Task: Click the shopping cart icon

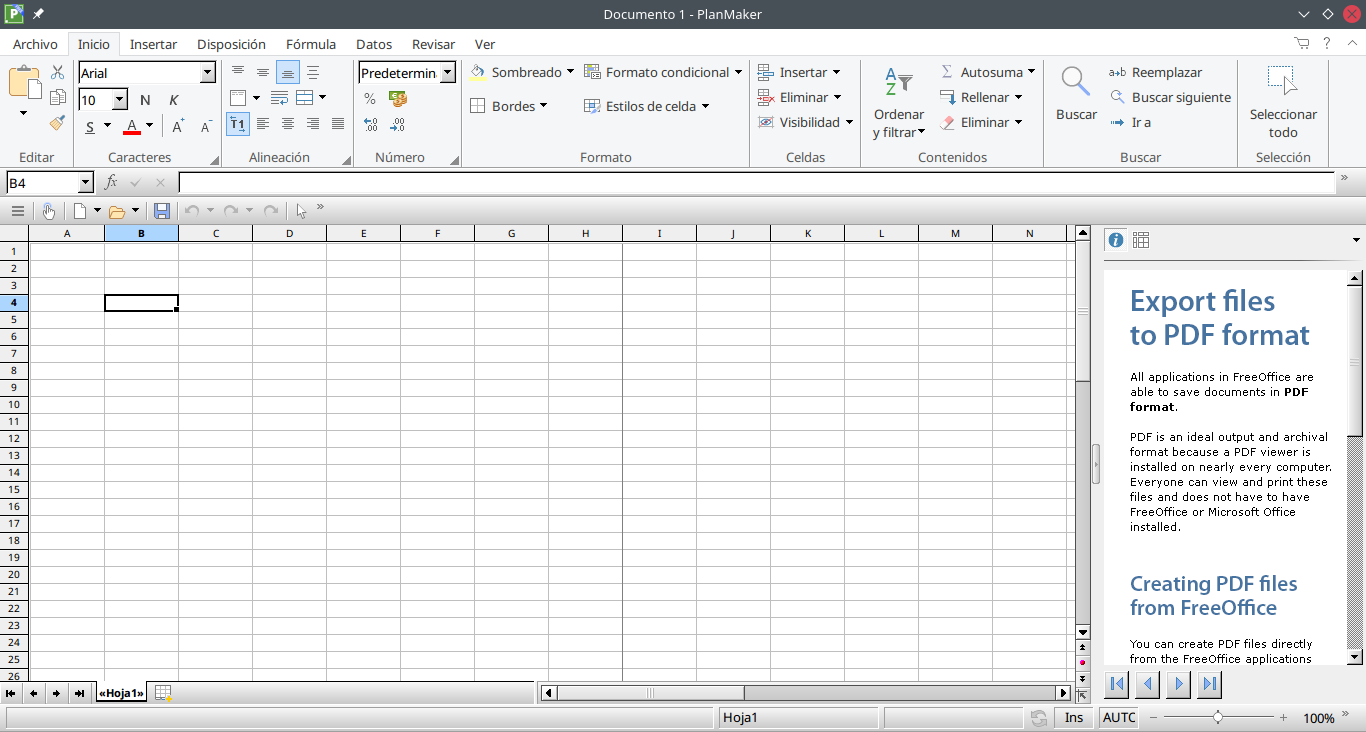Action: pos(1301,43)
